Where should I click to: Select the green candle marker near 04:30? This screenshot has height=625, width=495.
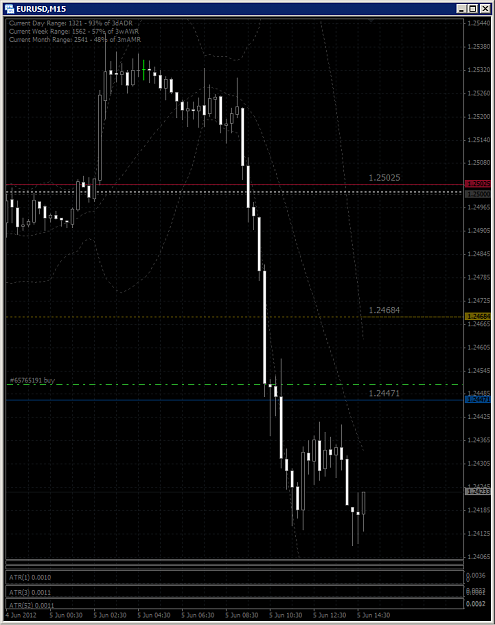coord(143,70)
